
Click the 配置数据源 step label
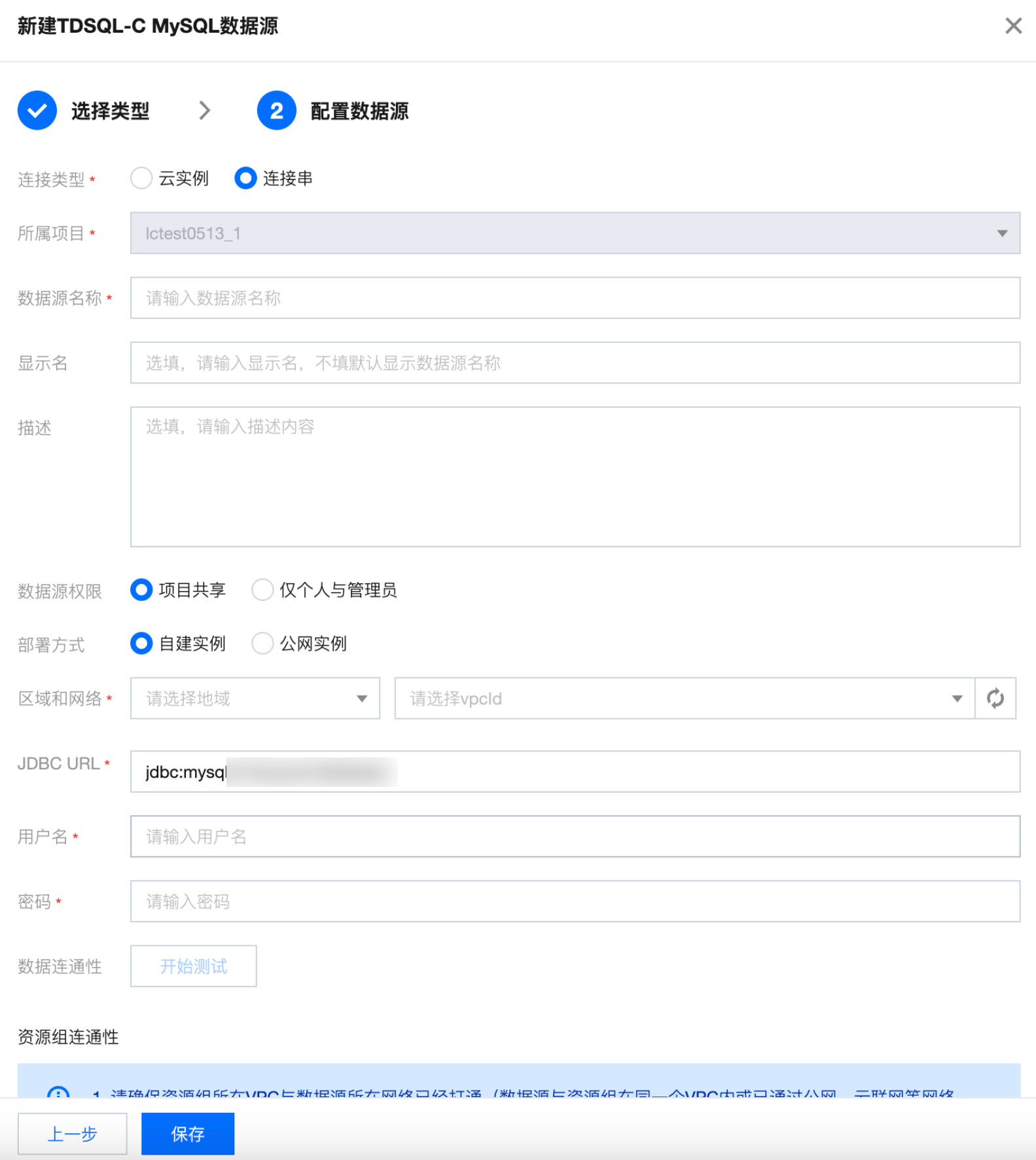click(x=359, y=111)
